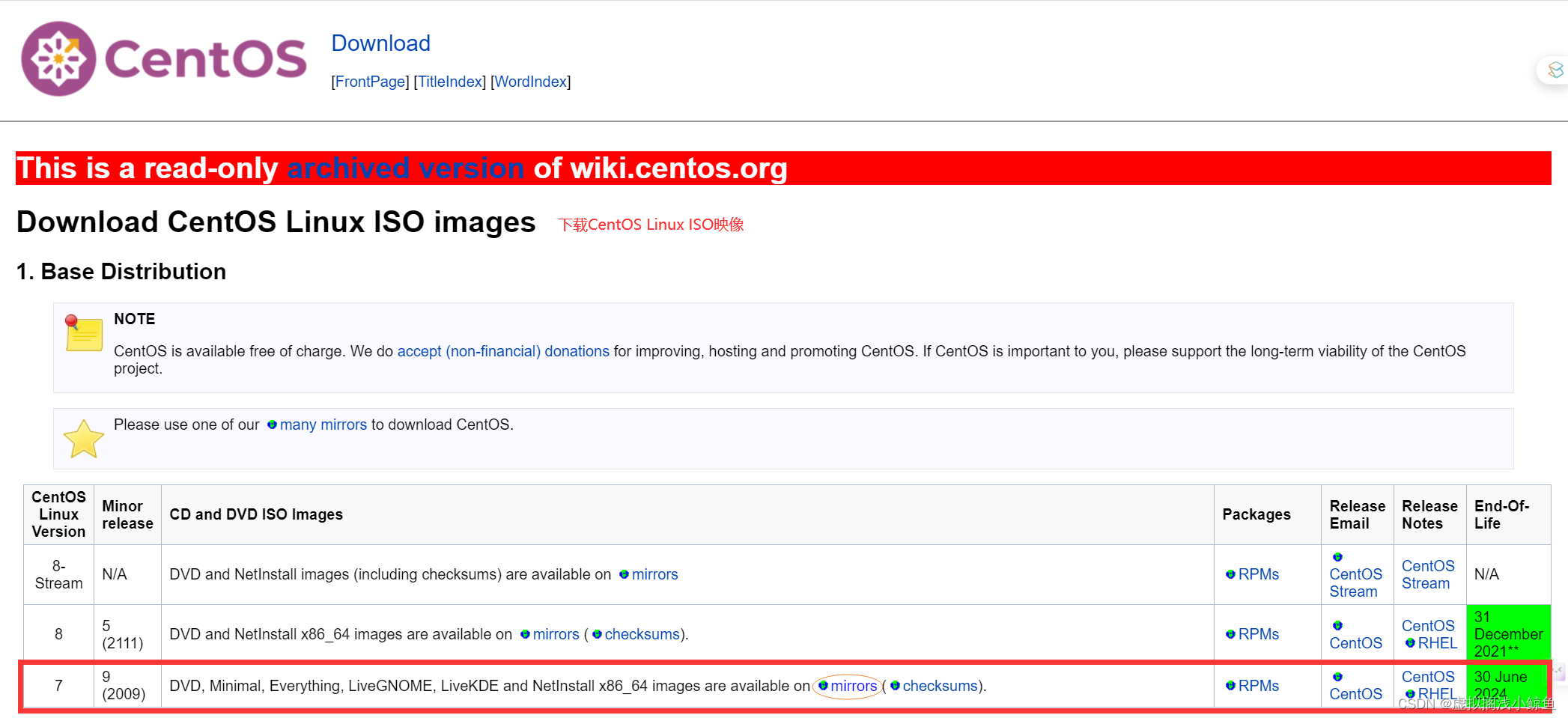Open RPMs link in CentOS 8 row

tap(1259, 634)
